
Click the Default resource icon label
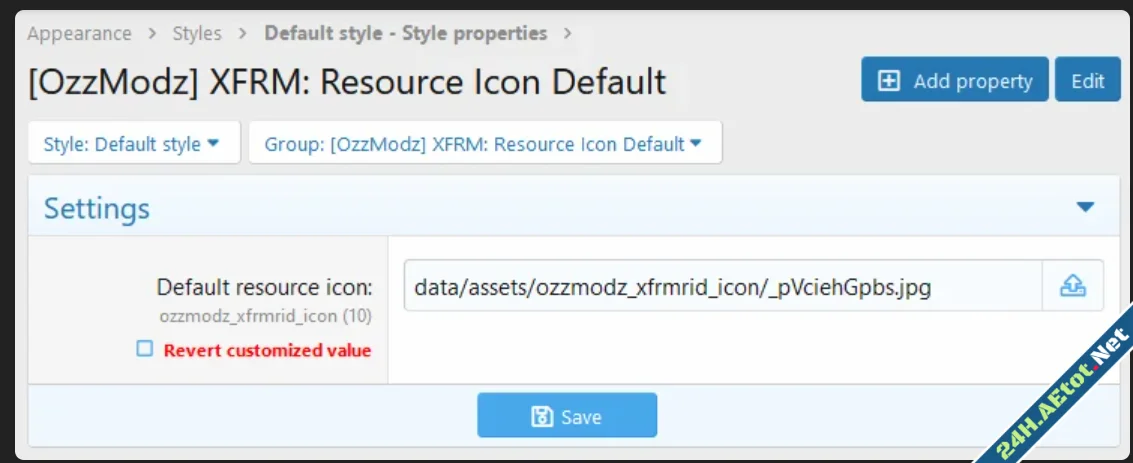(x=264, y=288)
